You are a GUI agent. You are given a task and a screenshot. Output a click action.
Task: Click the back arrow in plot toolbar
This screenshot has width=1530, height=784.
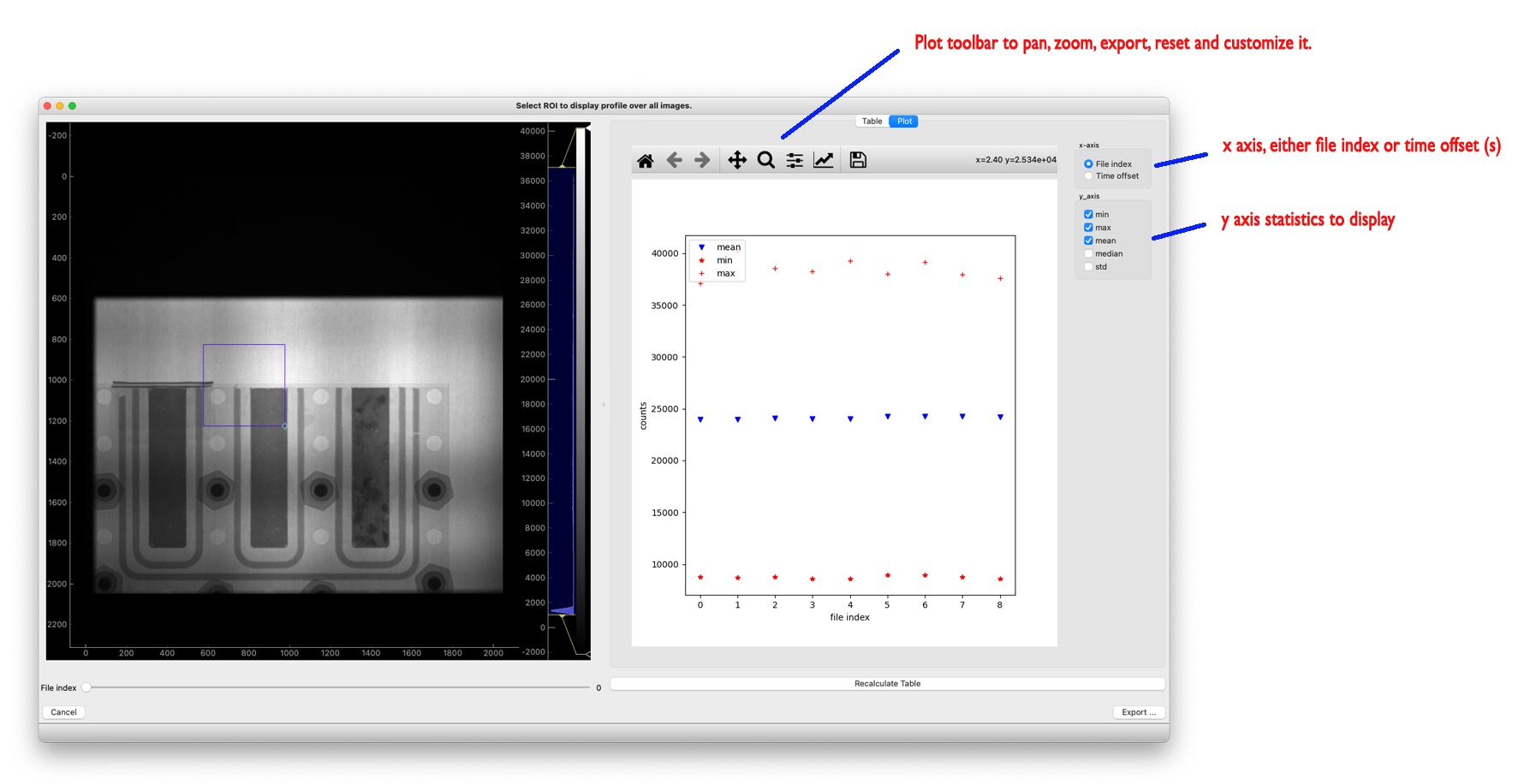[x=675, y=160]
